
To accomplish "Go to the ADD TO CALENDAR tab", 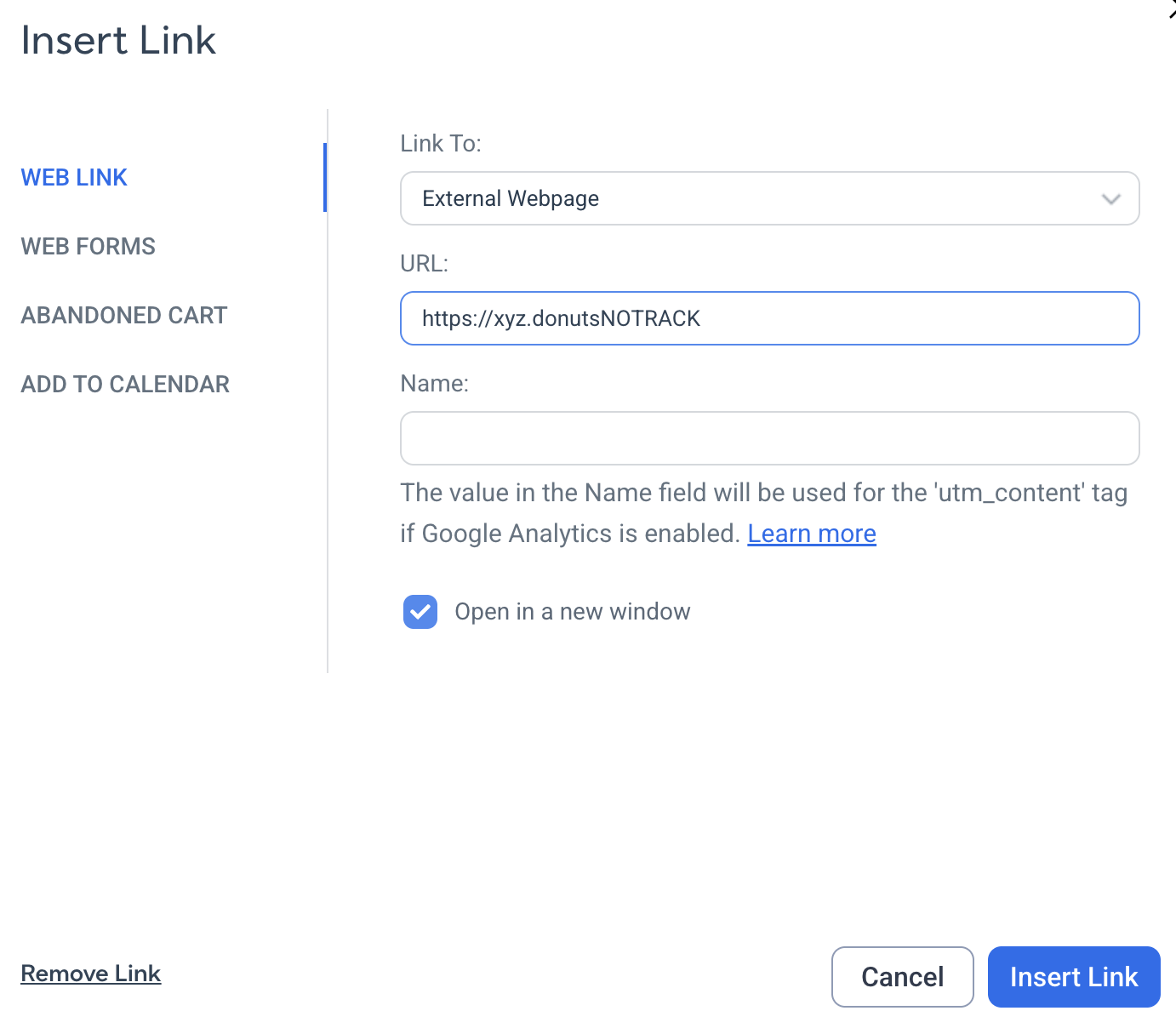I will 125,384.
